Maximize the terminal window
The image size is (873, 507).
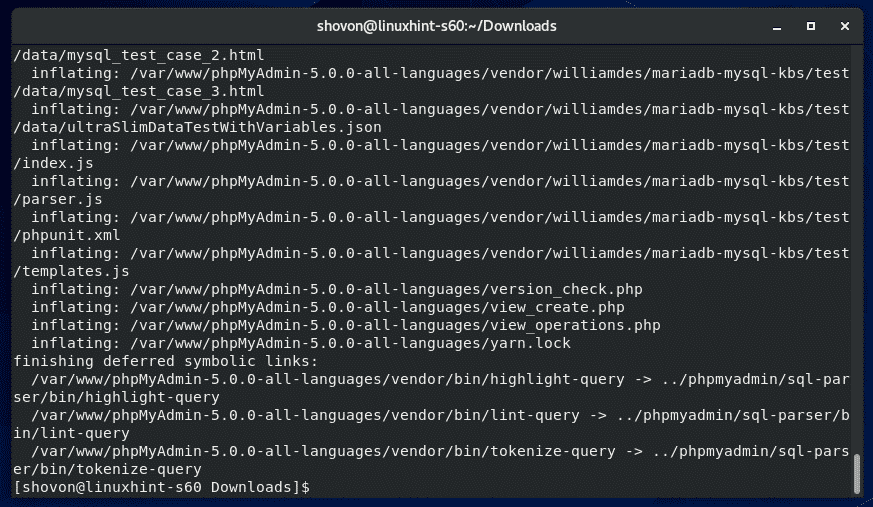click(x=811, y=25)
